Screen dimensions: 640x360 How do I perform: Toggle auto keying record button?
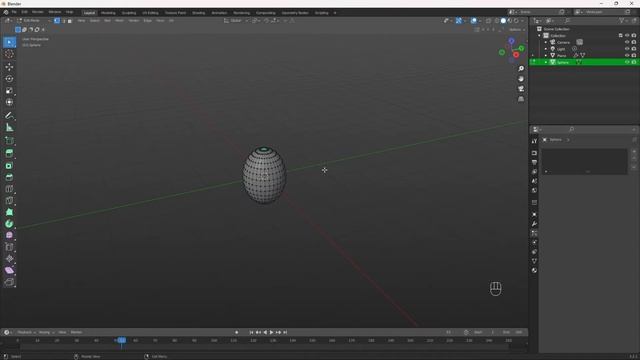pyautogui.click(x=237, y=332)
